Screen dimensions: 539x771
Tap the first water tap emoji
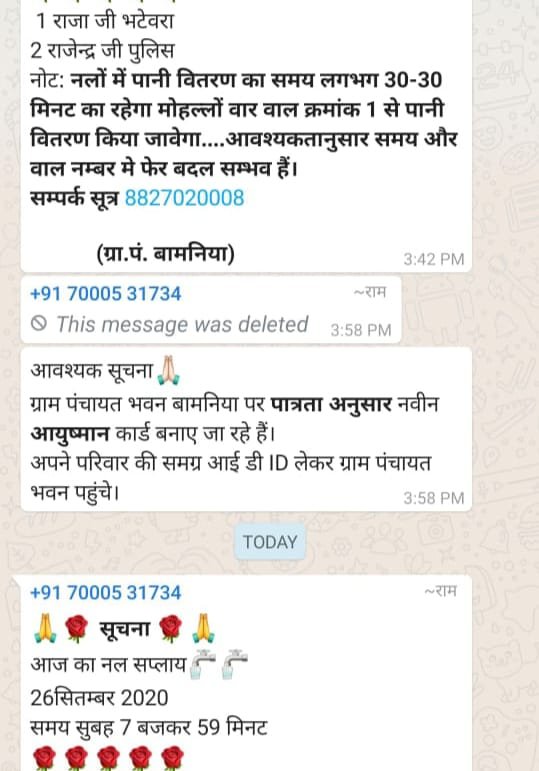[x=203, y=664]
